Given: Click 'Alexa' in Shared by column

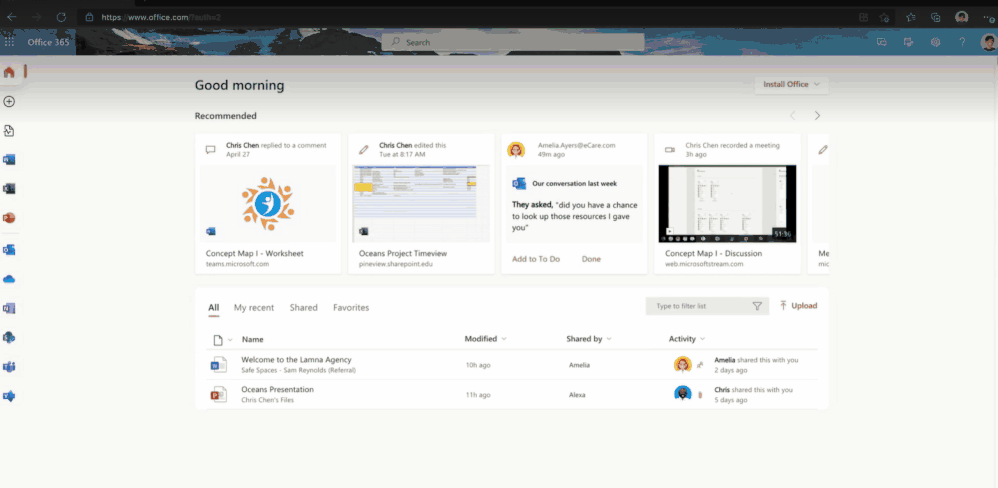Looking at the screenshot, I should [x=577, y=395].
